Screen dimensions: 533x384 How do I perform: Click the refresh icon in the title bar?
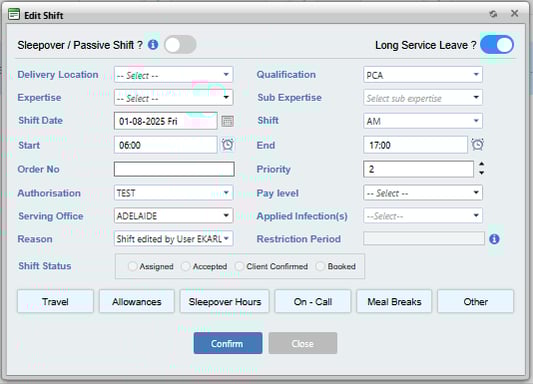coord(493,14)
